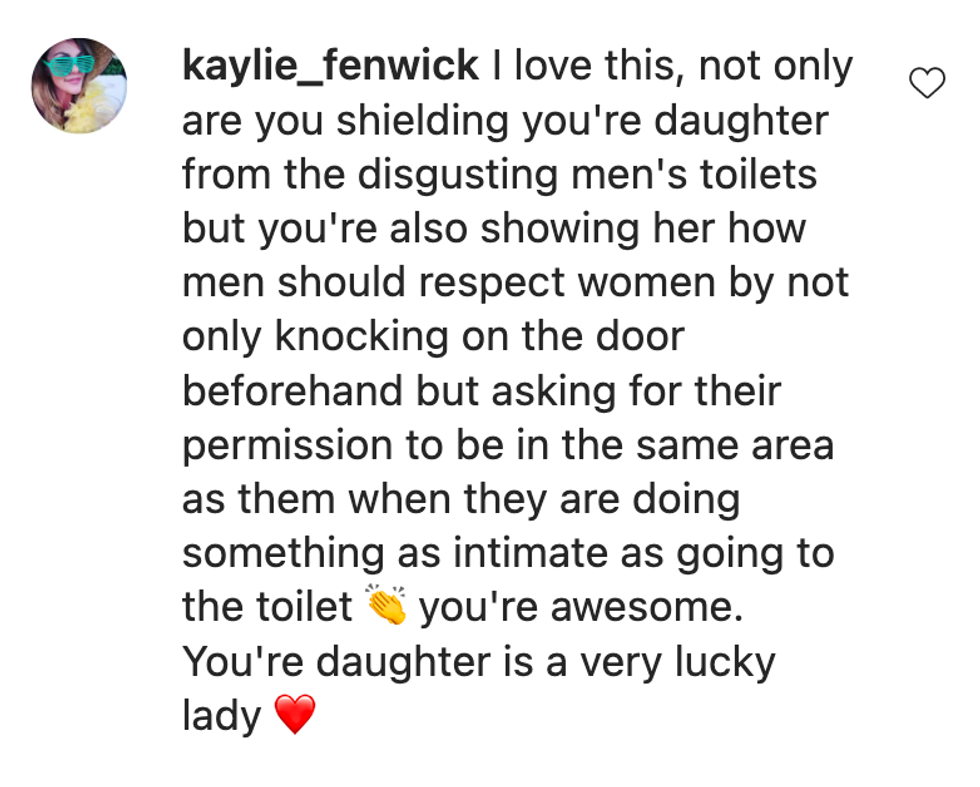Click the clapping hands emoji
Screen dimensions: 980x787
pyautogui.click(x=387, y=607)
